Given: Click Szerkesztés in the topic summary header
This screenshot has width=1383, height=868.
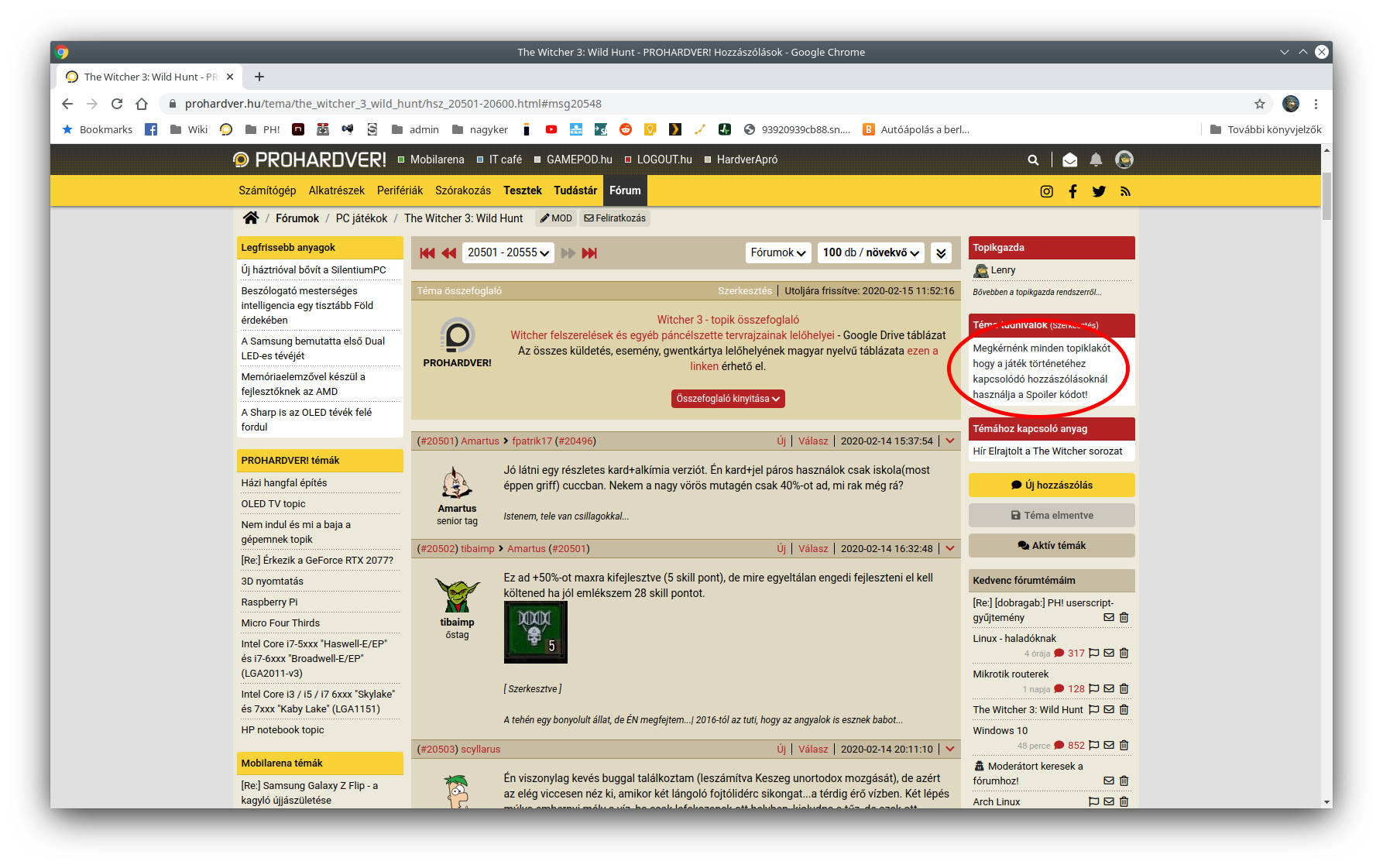Looking at the screenshot, I should tap(745, 291).
